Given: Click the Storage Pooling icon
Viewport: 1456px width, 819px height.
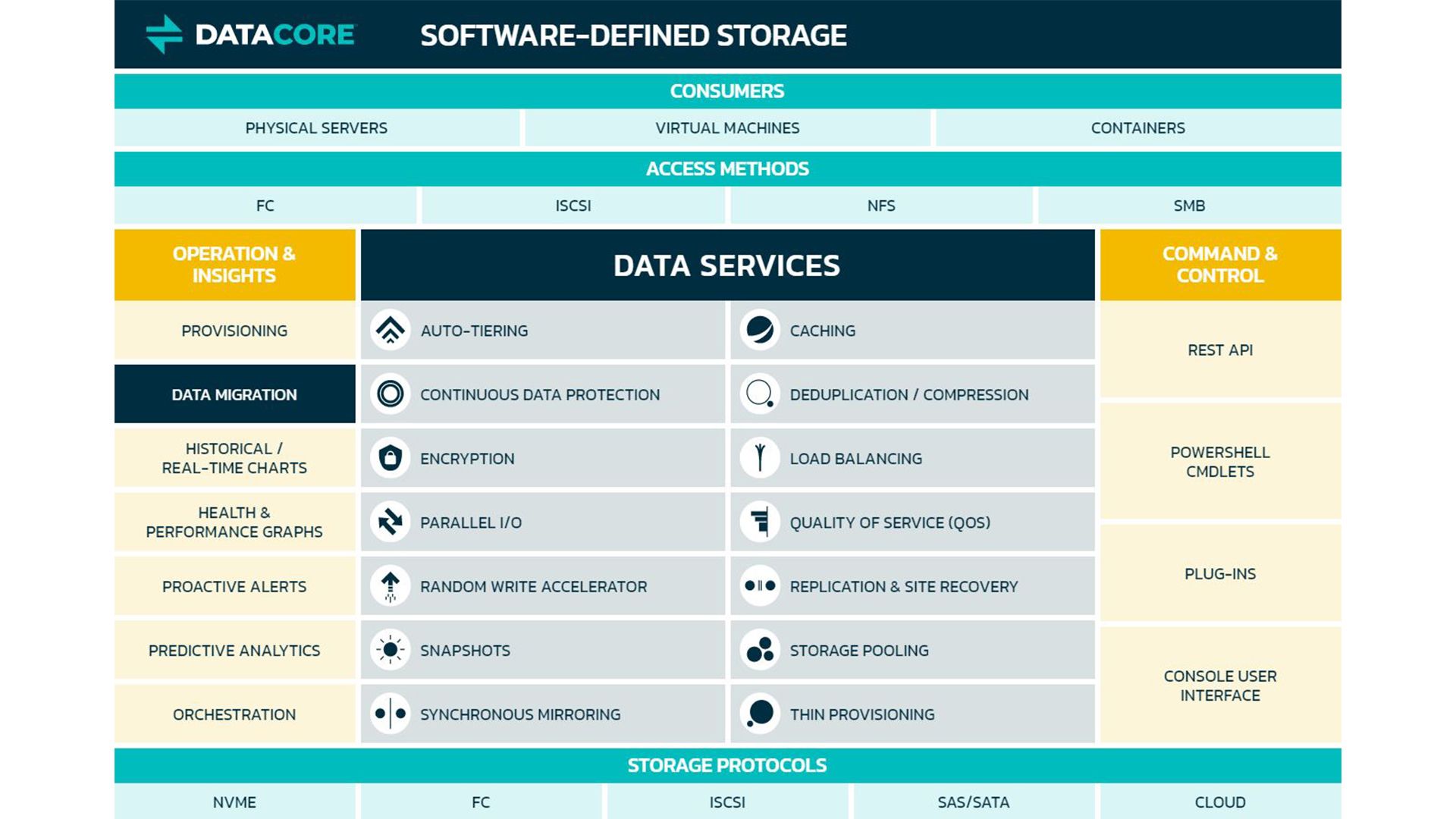Looking at the screenshot, I should tap(759, 650).
